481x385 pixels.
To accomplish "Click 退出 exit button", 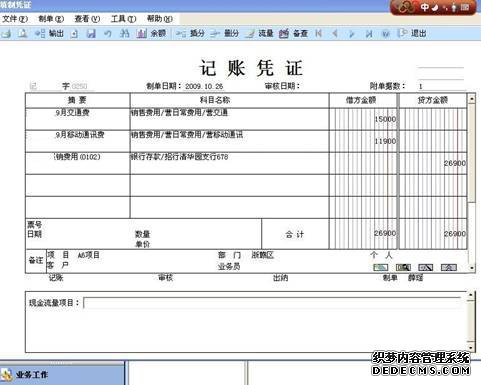I will tap(412, 33).
